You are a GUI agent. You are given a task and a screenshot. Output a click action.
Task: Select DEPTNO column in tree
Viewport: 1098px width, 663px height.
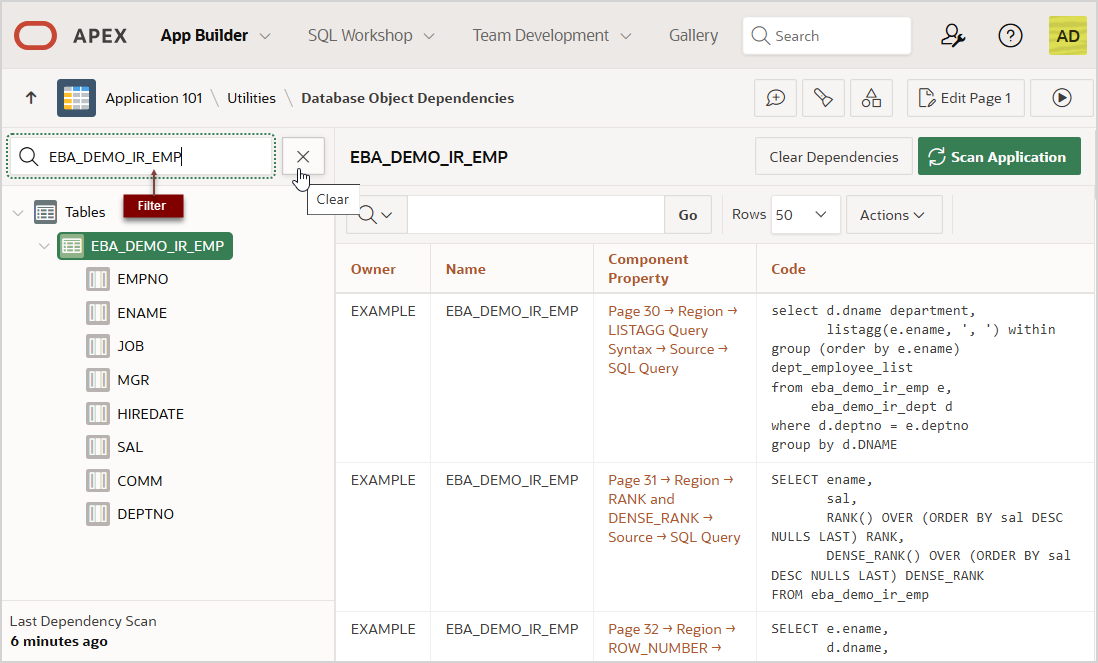coord(146,514)
